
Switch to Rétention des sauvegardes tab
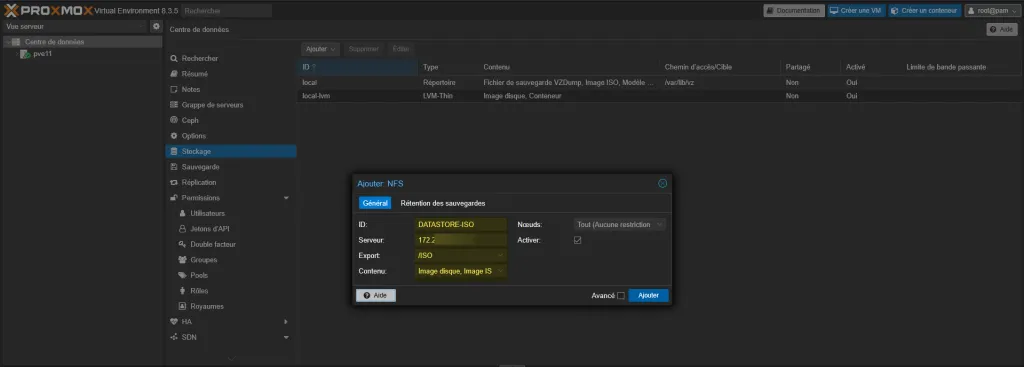(x=443, y=203)
